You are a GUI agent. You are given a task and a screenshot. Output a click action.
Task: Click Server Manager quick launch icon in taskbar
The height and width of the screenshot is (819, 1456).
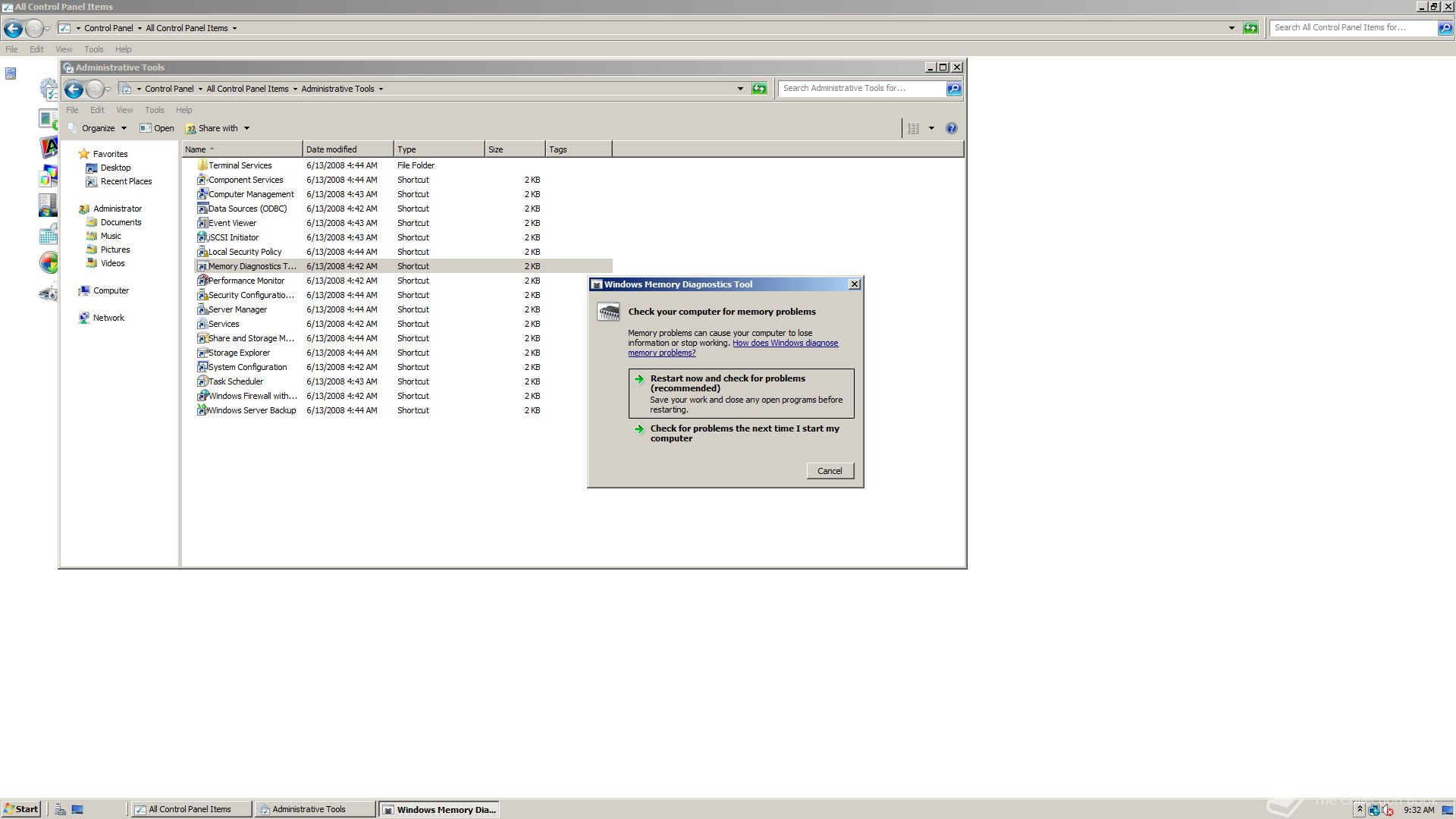coord(61,809)
